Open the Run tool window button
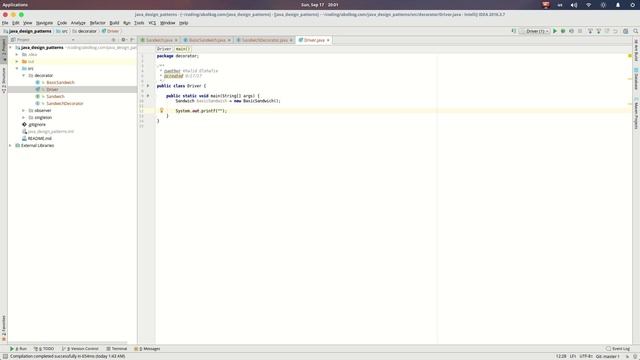 coord(19,349)
